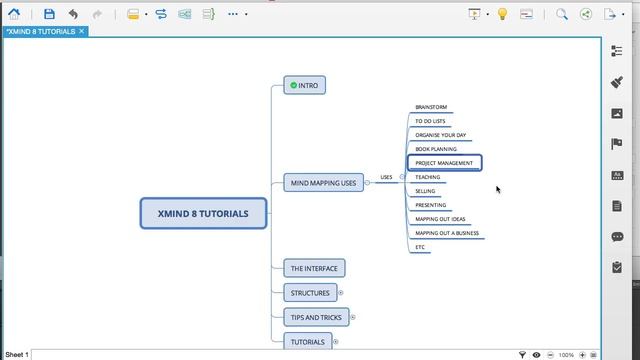
Task: Switch to the Sheet 1 tab
Action: tap(17, 355)
